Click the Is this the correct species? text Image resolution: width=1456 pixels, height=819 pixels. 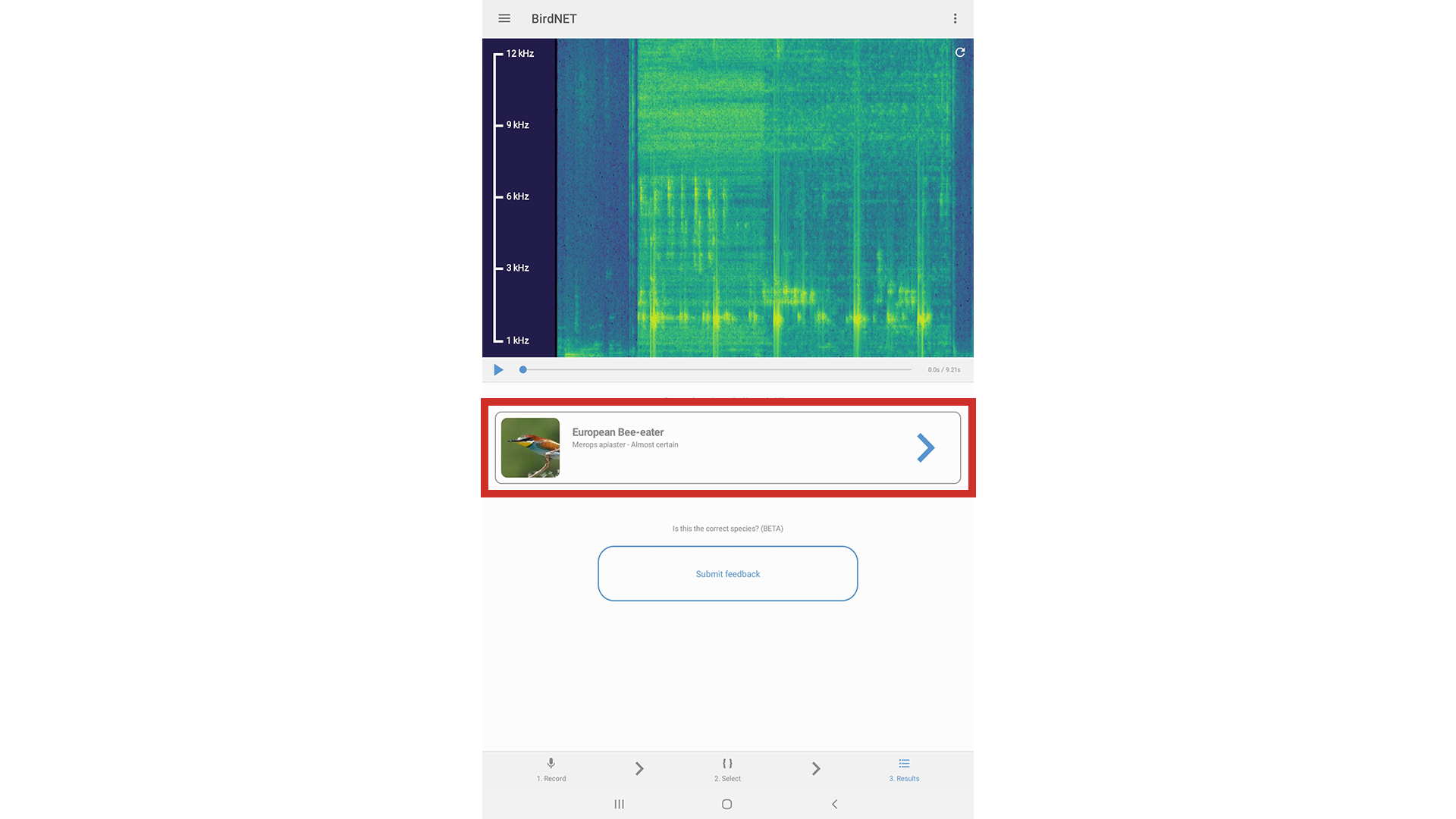(x=728, y=529)
